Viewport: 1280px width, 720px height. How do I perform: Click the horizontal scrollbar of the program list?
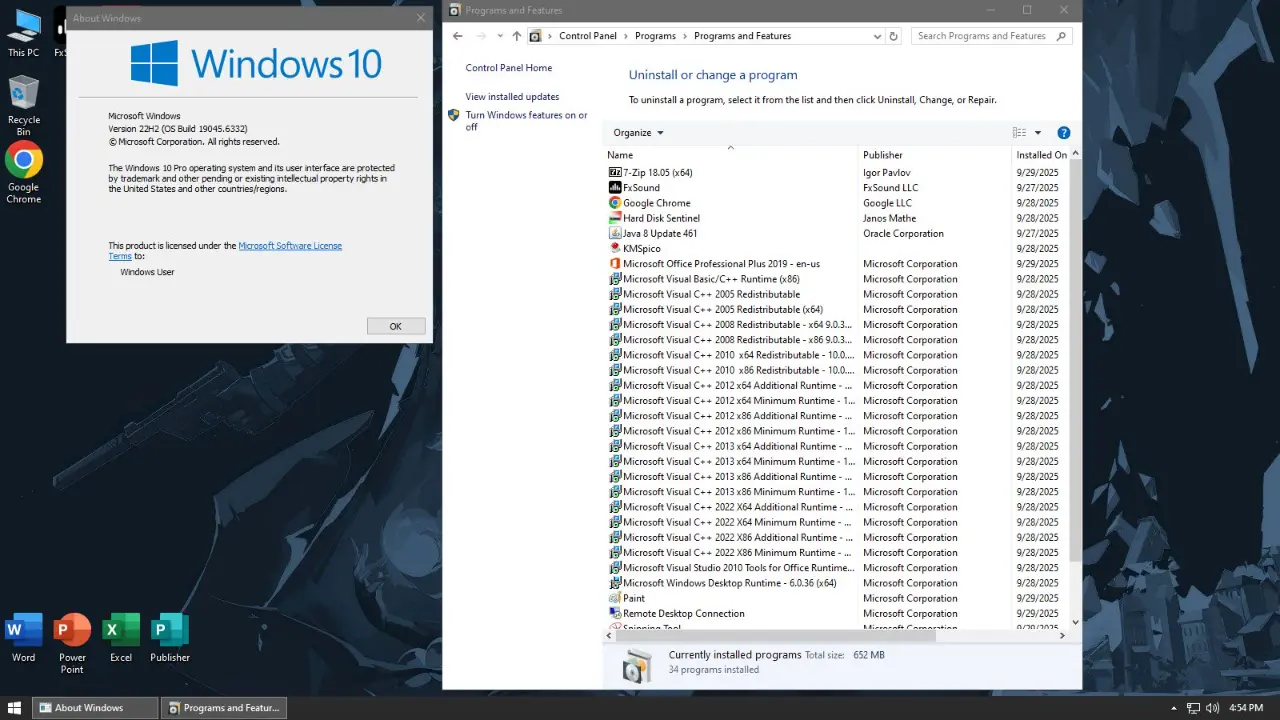(x=775, y=634)
